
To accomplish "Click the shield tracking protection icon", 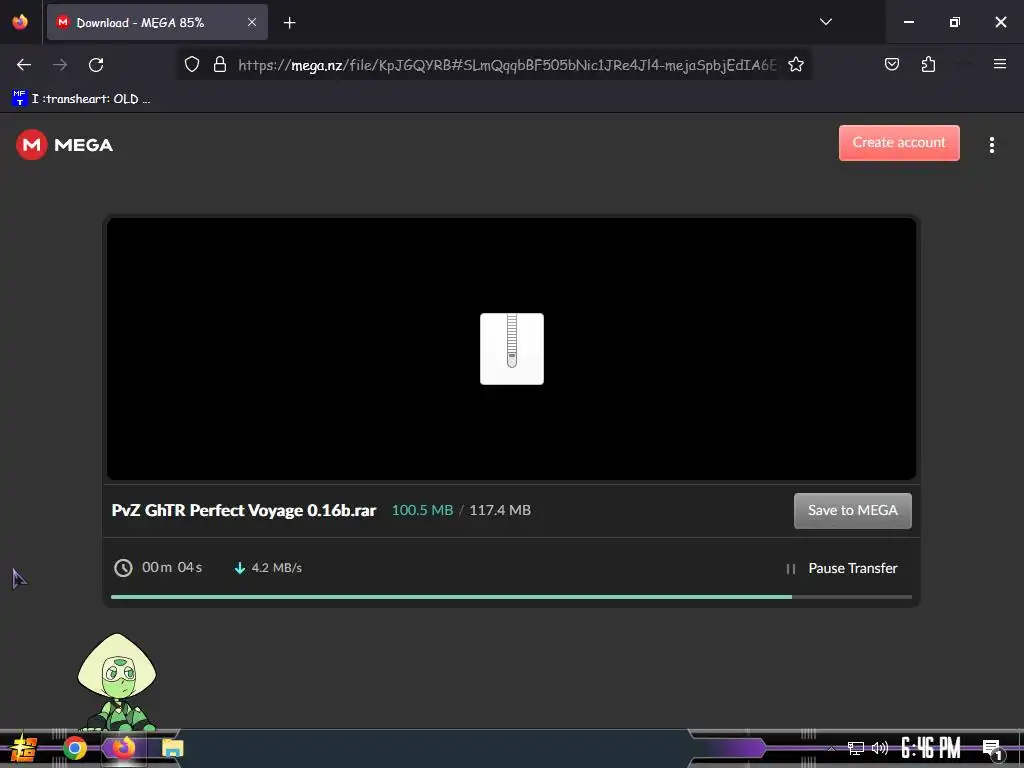I will coord(191,64).
